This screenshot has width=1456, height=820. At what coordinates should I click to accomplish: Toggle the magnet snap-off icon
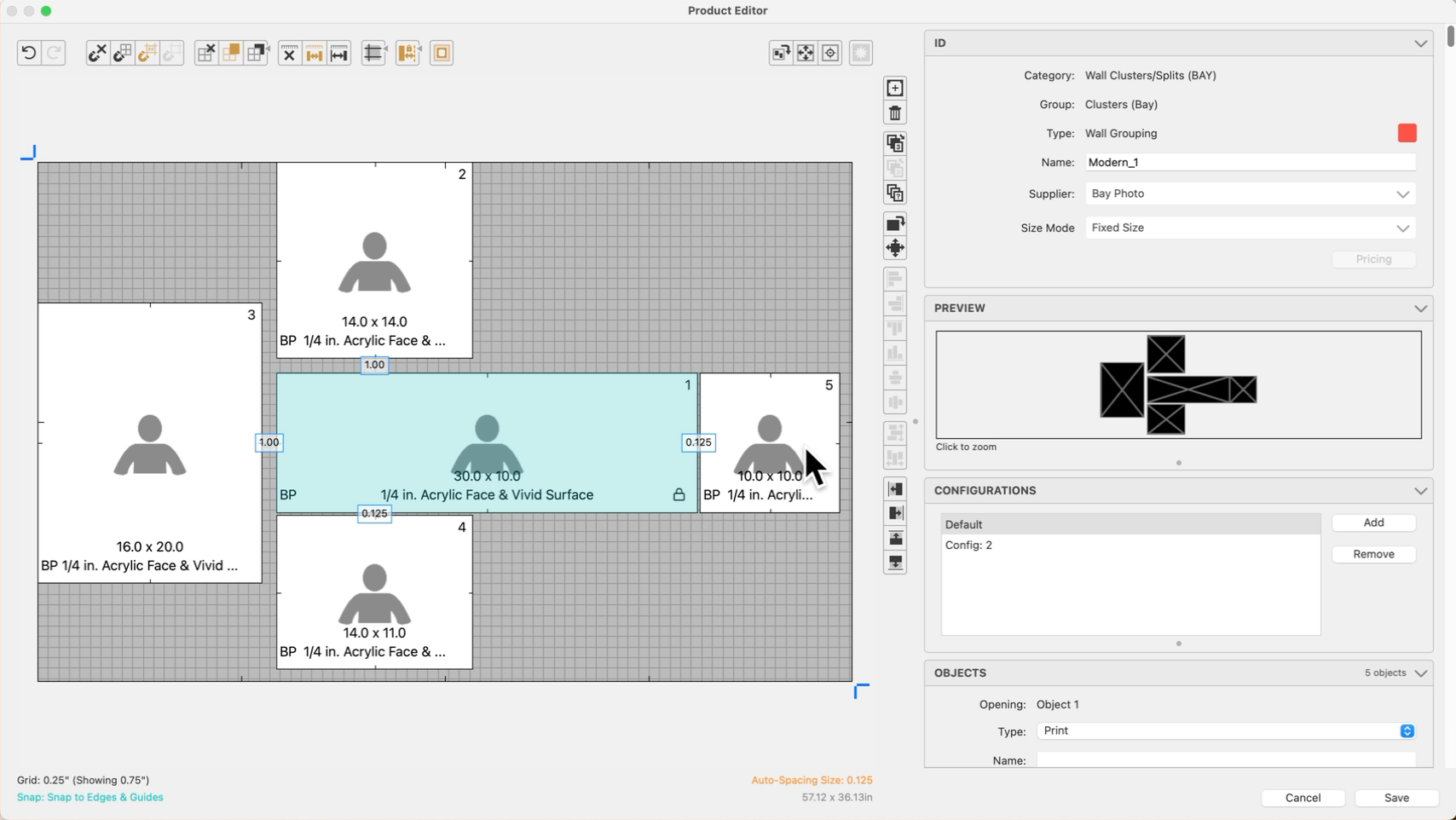[97, 53]
